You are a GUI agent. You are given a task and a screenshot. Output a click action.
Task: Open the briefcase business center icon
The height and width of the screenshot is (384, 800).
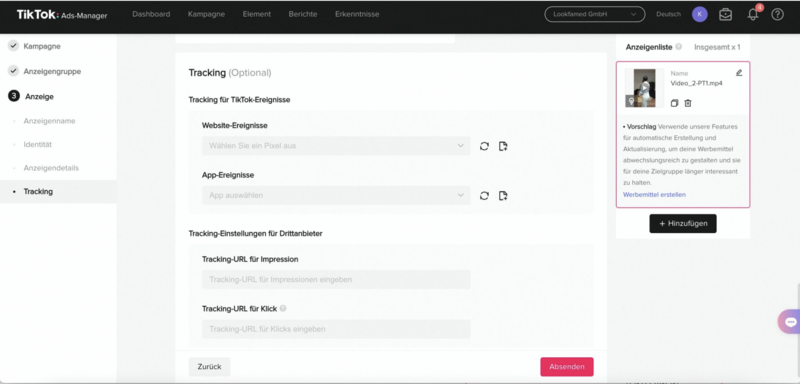[x=725, y=14]
